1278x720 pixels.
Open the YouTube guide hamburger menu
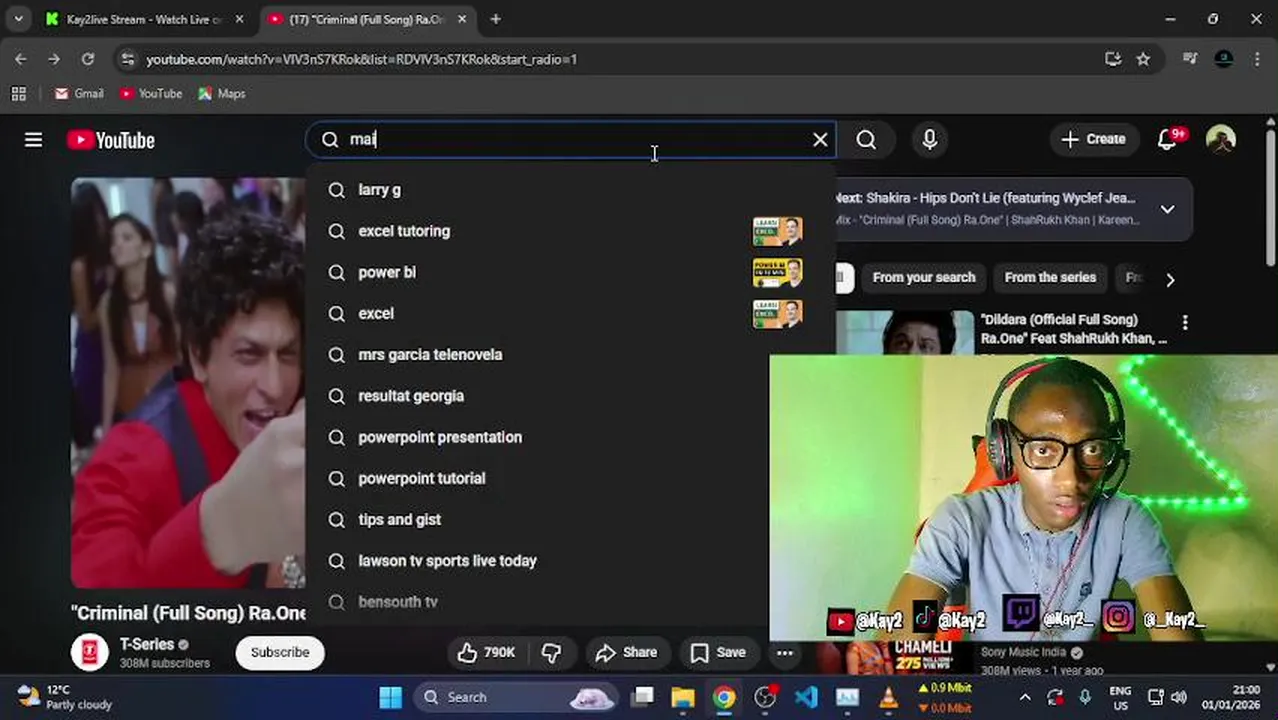[33, 140]
